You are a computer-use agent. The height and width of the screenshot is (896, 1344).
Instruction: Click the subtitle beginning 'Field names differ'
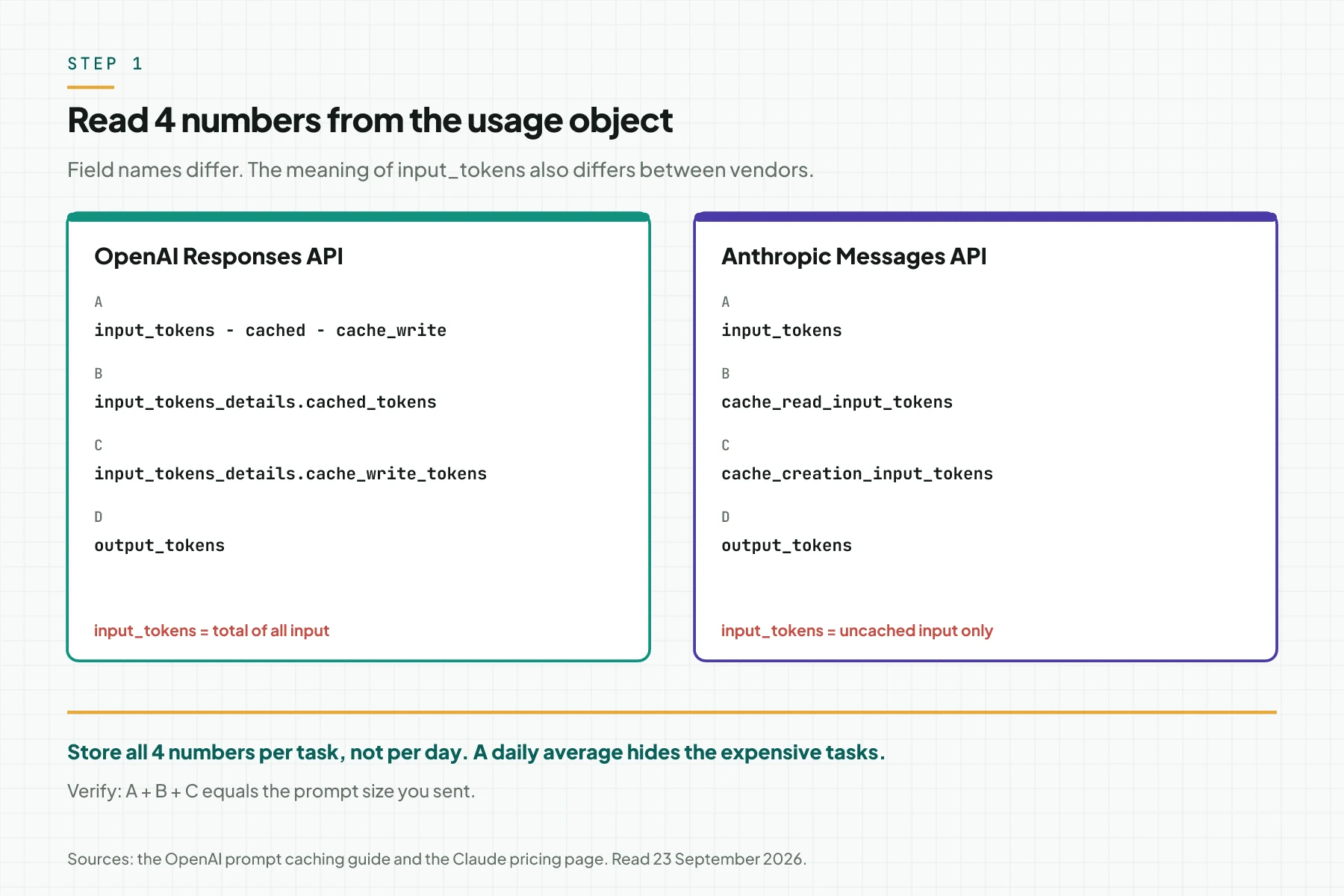[x=441, y=170]
